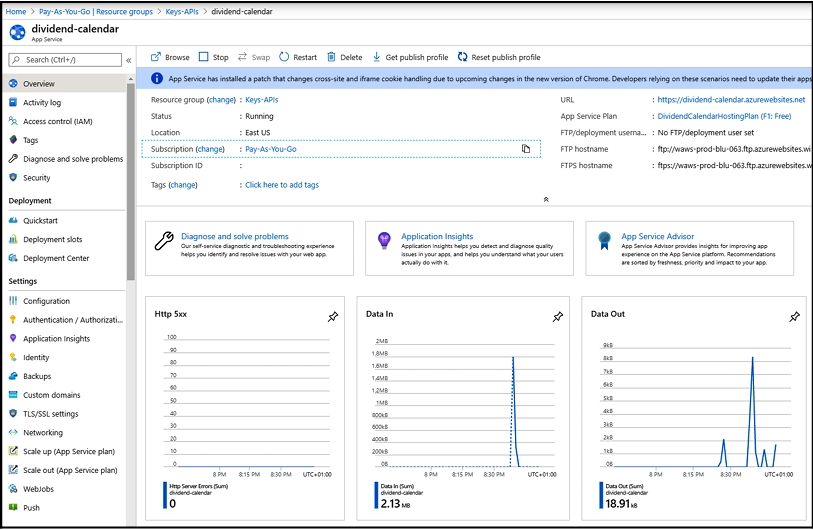
Task: Reset the publish profile
Action: coord(498,57)
